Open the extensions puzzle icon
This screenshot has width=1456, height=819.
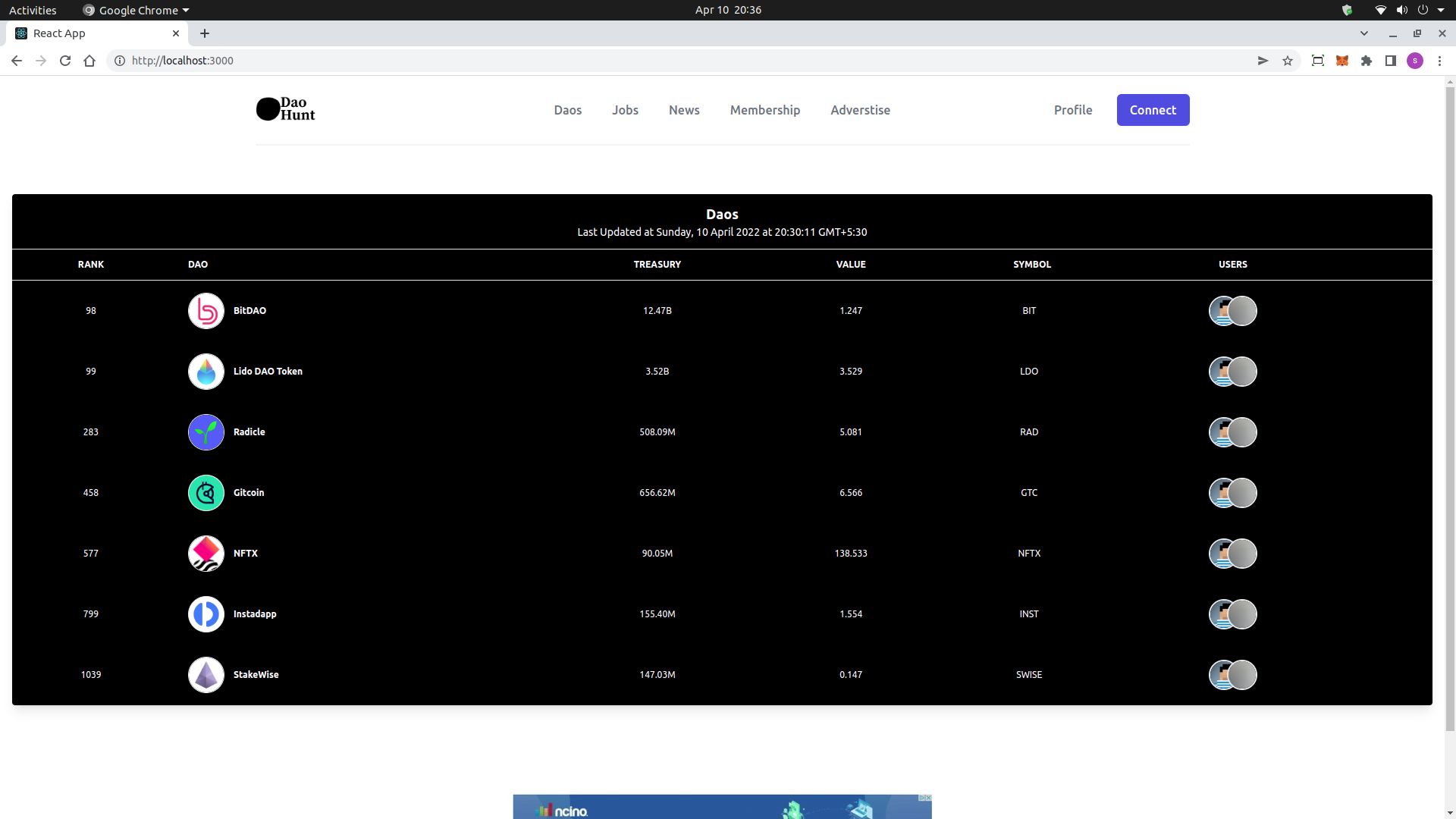pos(1366,61)
